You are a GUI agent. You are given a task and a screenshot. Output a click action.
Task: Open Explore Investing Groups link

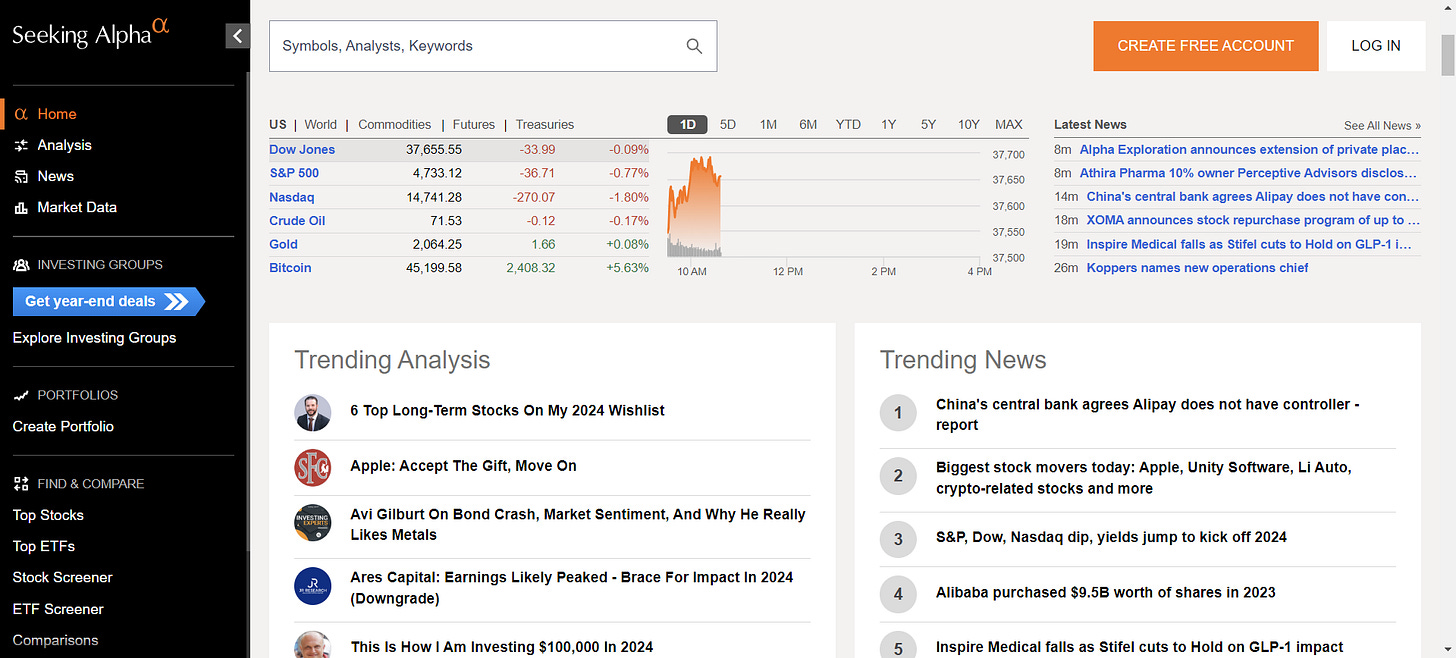[94, 338]
